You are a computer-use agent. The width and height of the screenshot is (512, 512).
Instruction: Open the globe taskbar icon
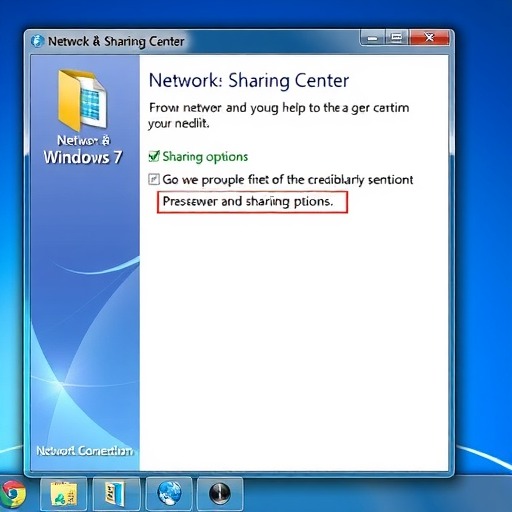[x=169, y=494]
